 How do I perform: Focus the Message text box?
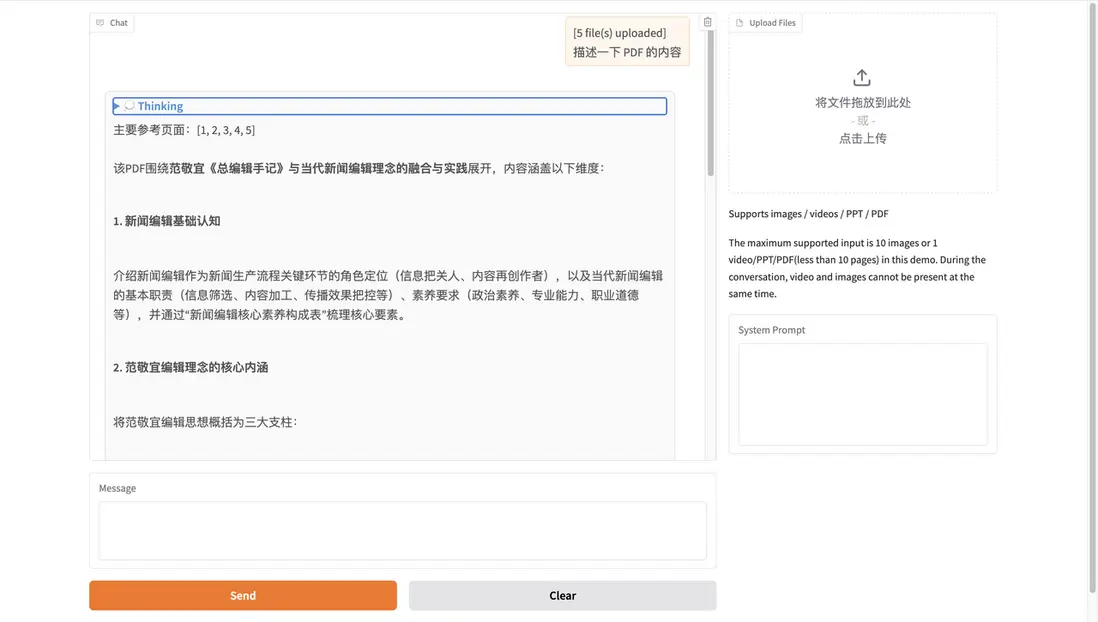[403, 530]
